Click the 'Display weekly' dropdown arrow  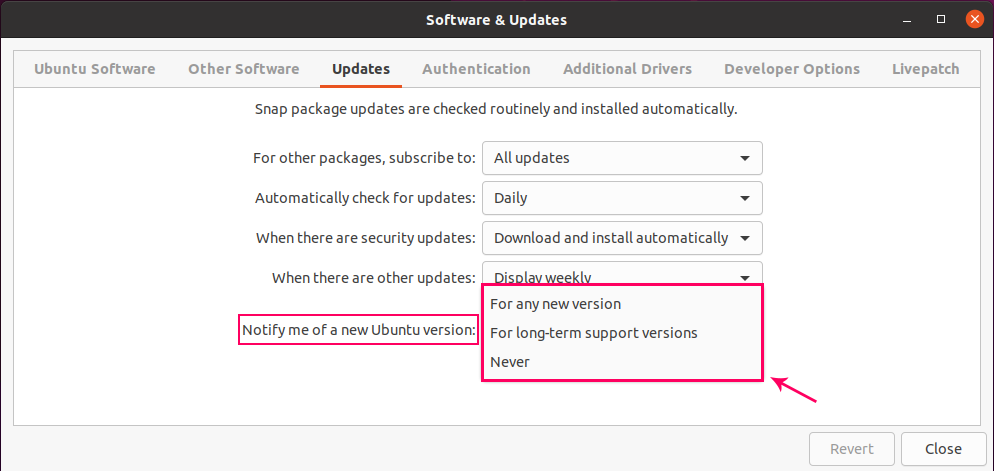pyautogui.click(x=745, y=277)
